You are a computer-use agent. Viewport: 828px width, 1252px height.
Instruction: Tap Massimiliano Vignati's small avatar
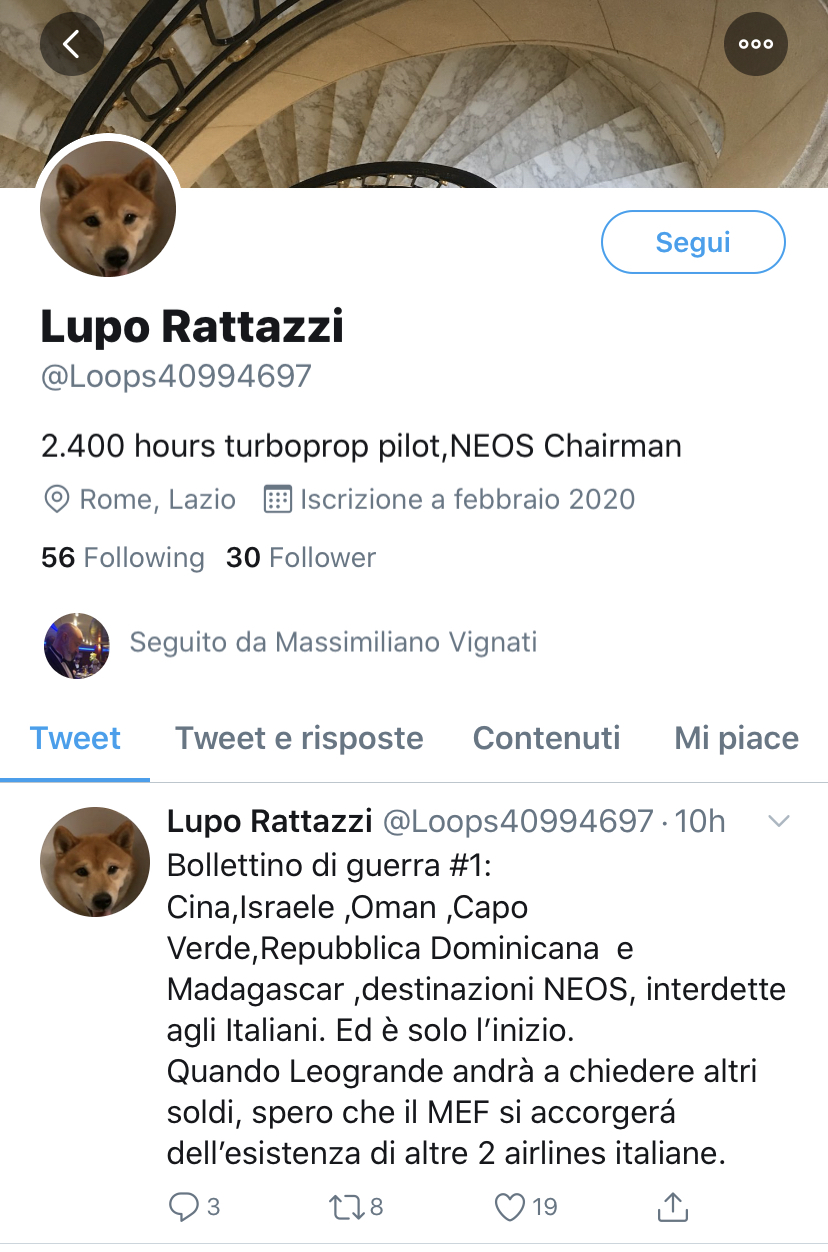[77, 645]
